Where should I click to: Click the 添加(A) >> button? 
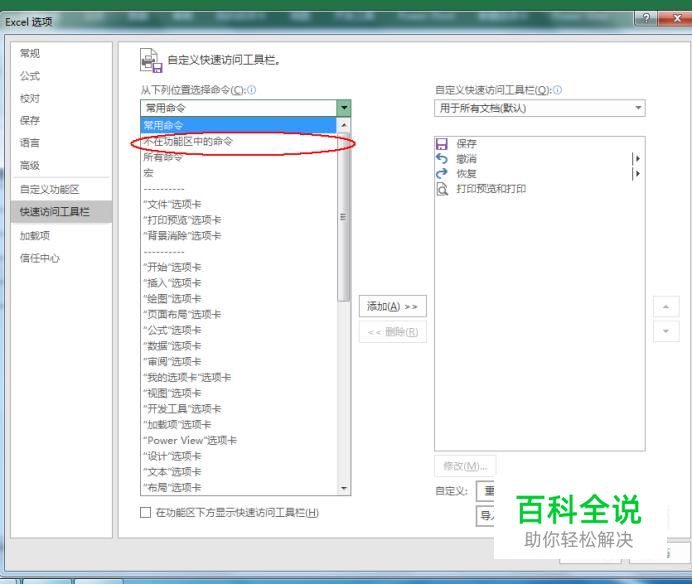coord(393,306)
